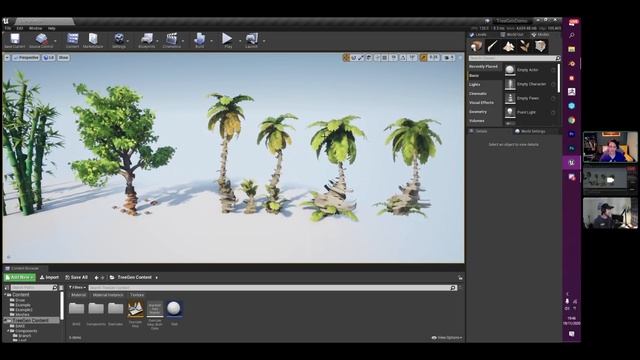Toggle grid snapping in viewport toolbar
The height and width of the screenshot is (360, 640).
[385, 58]
